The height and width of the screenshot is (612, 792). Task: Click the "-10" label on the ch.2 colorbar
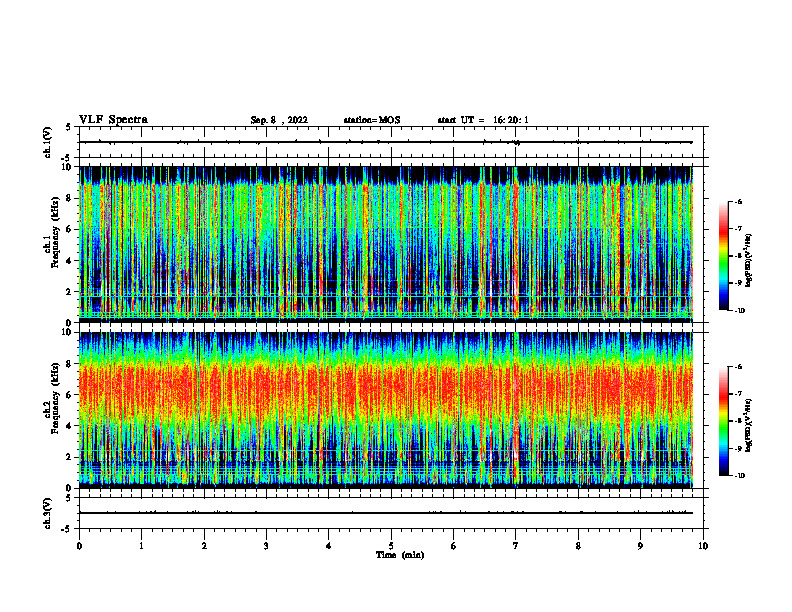tap(739, 476)
